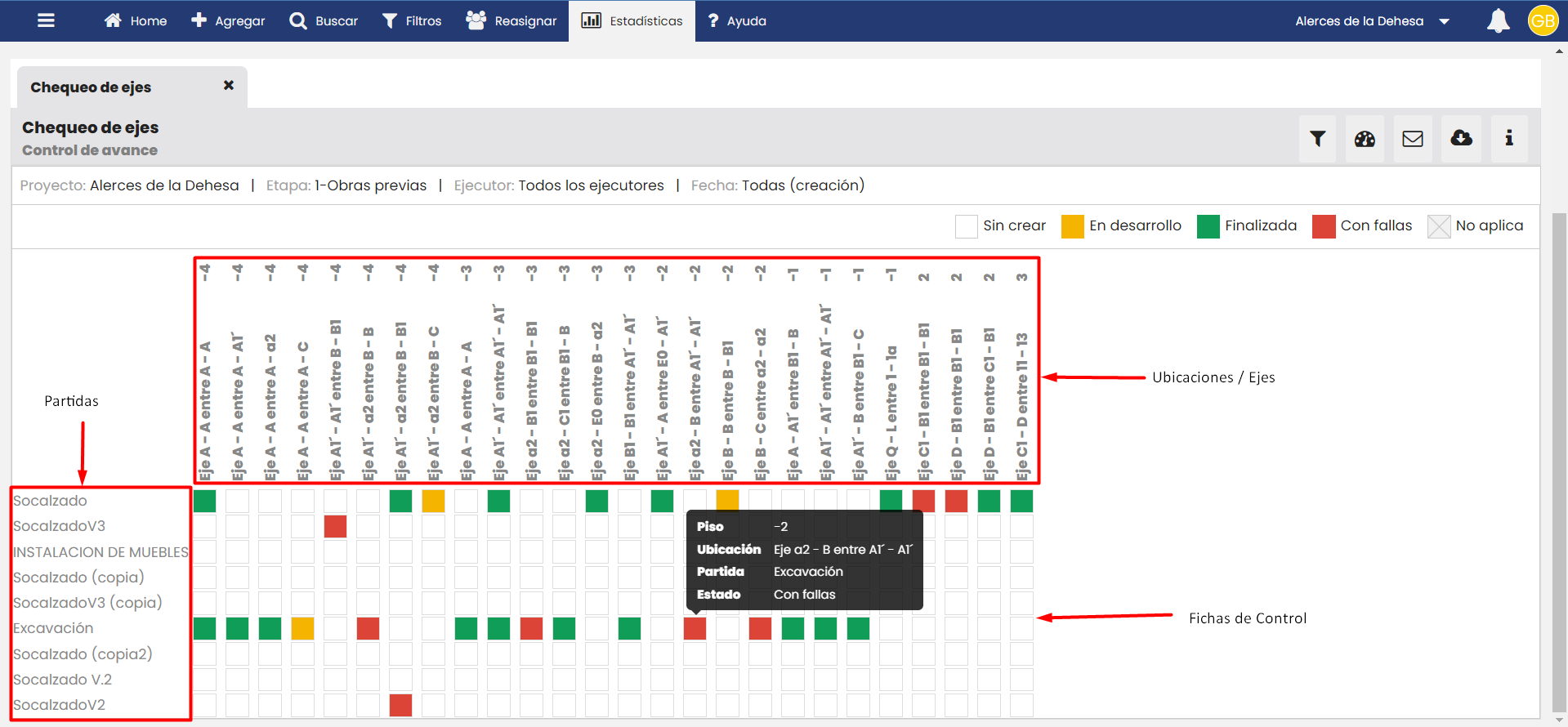Show report information icon
1568x727 pixels.
tap(1508, 139)
